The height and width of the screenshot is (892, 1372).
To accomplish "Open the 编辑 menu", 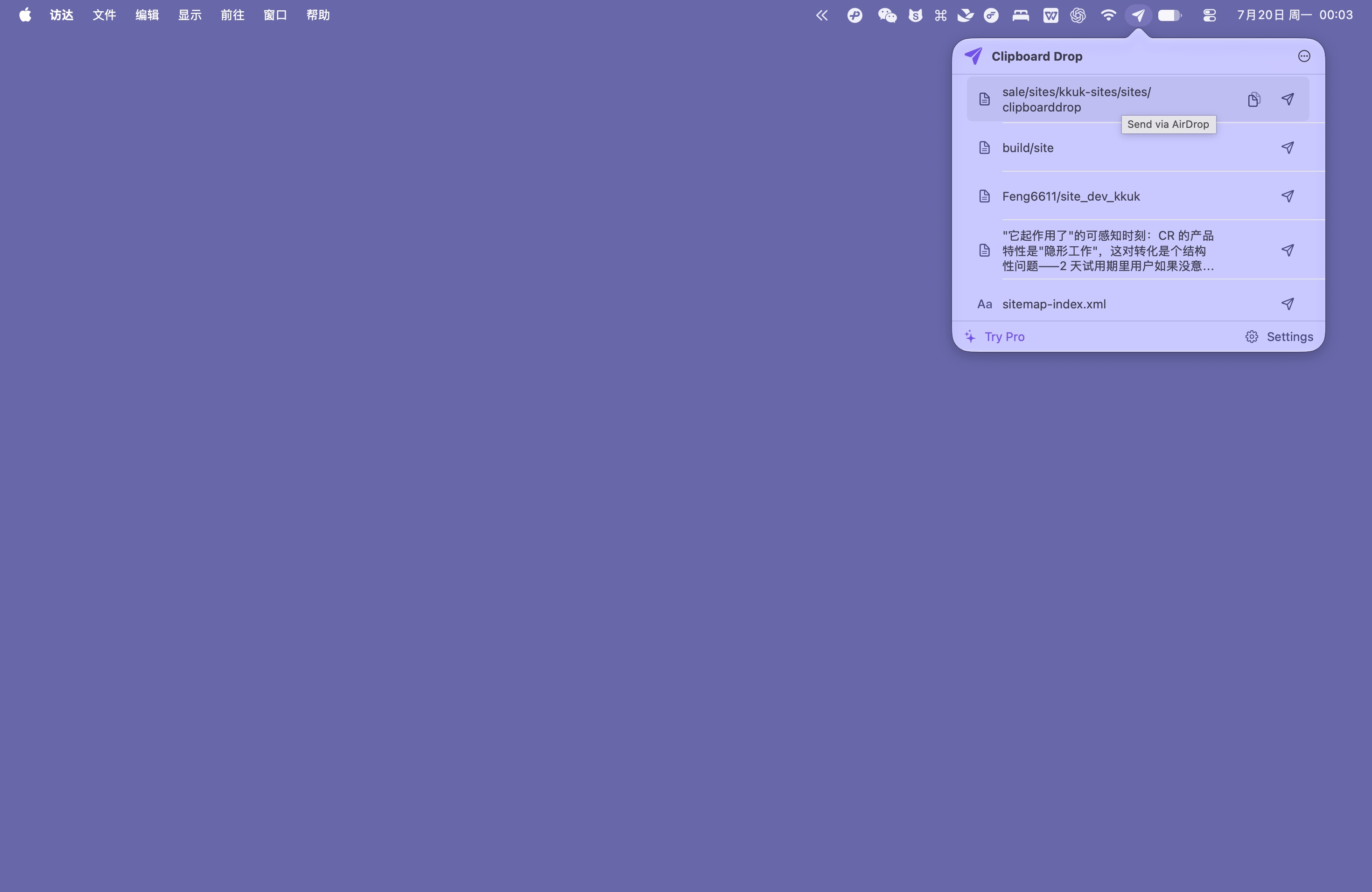I will pos(147,15).
